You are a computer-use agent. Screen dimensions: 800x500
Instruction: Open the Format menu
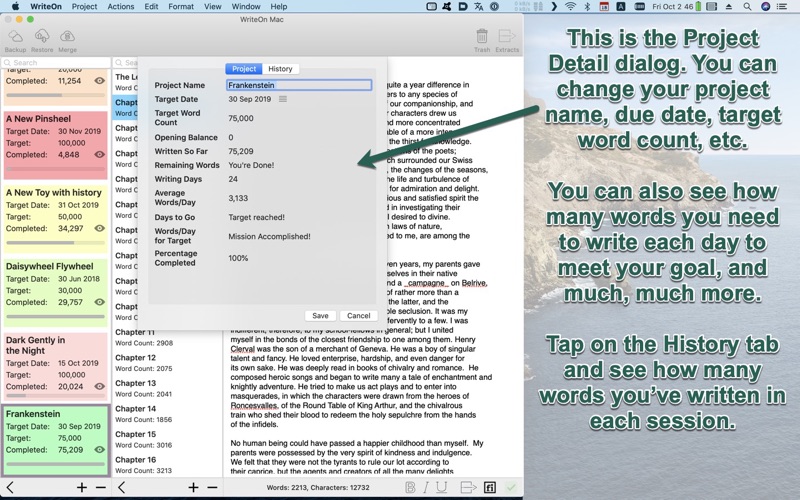[181, 7]
